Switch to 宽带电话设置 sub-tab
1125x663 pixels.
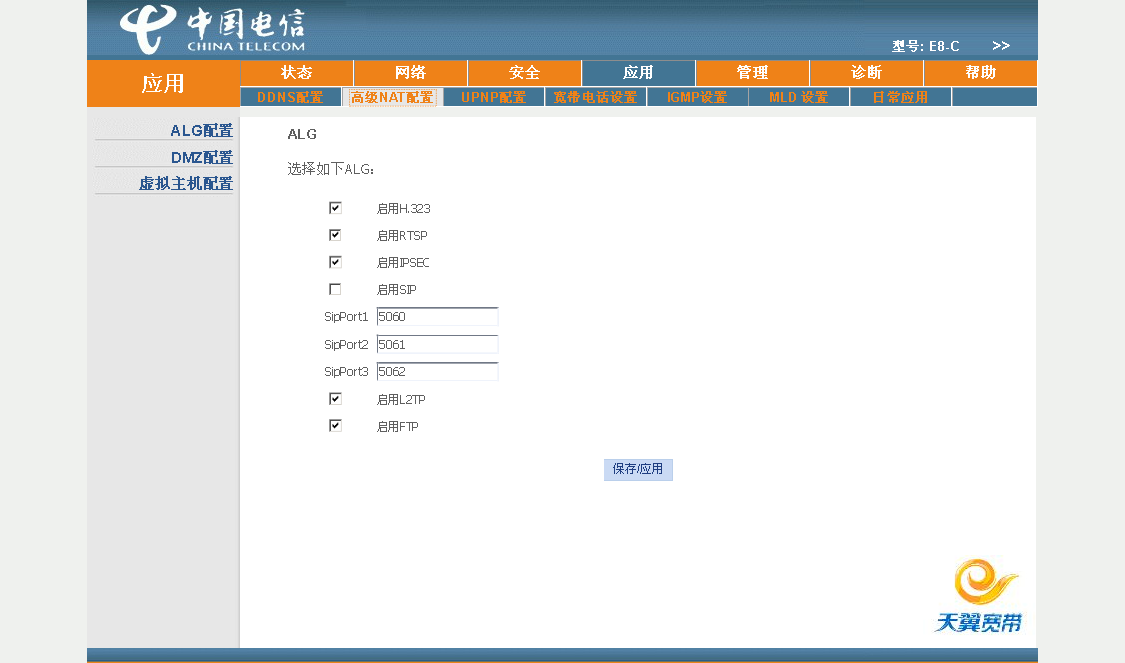coord(596,97)
